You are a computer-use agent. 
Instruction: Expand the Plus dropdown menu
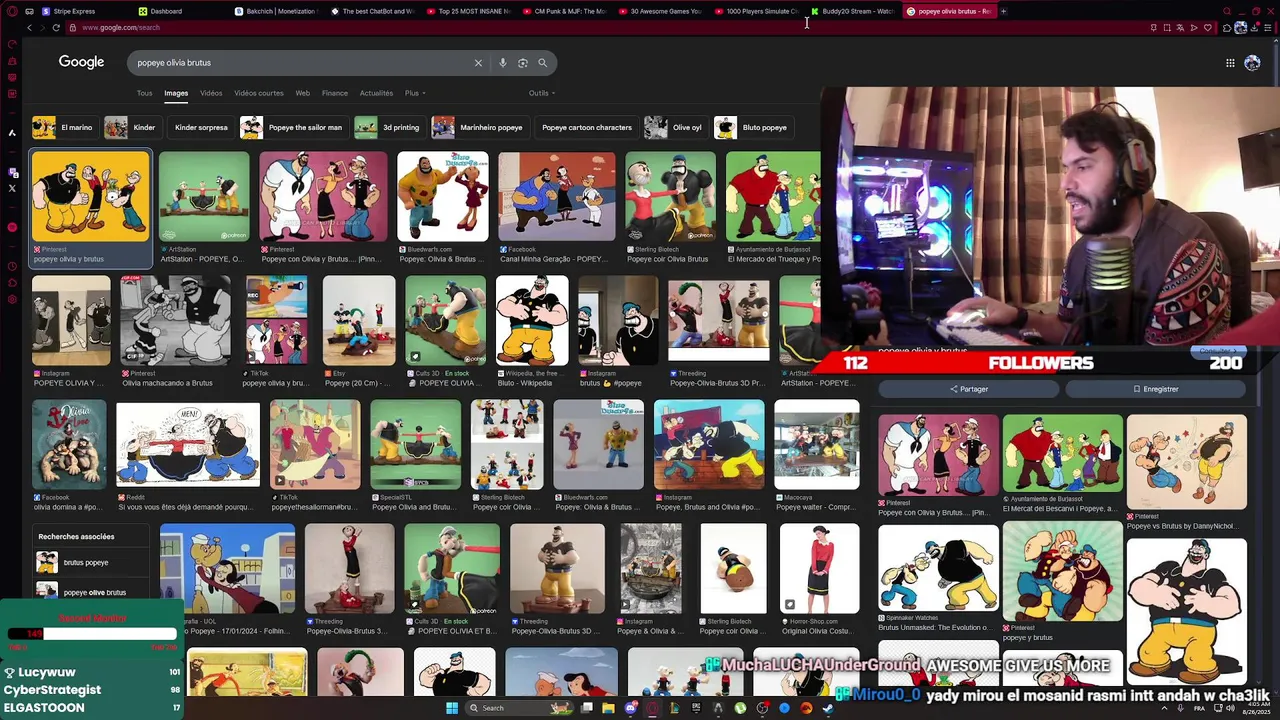pyautogui.click(x=414, y=93)
